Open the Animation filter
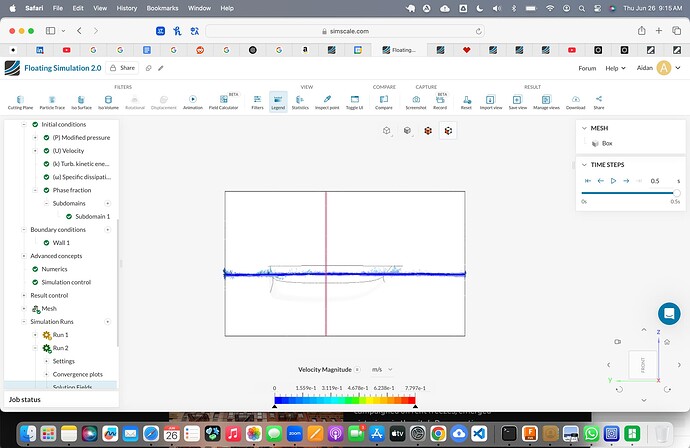690x448 pixels. 193,103
